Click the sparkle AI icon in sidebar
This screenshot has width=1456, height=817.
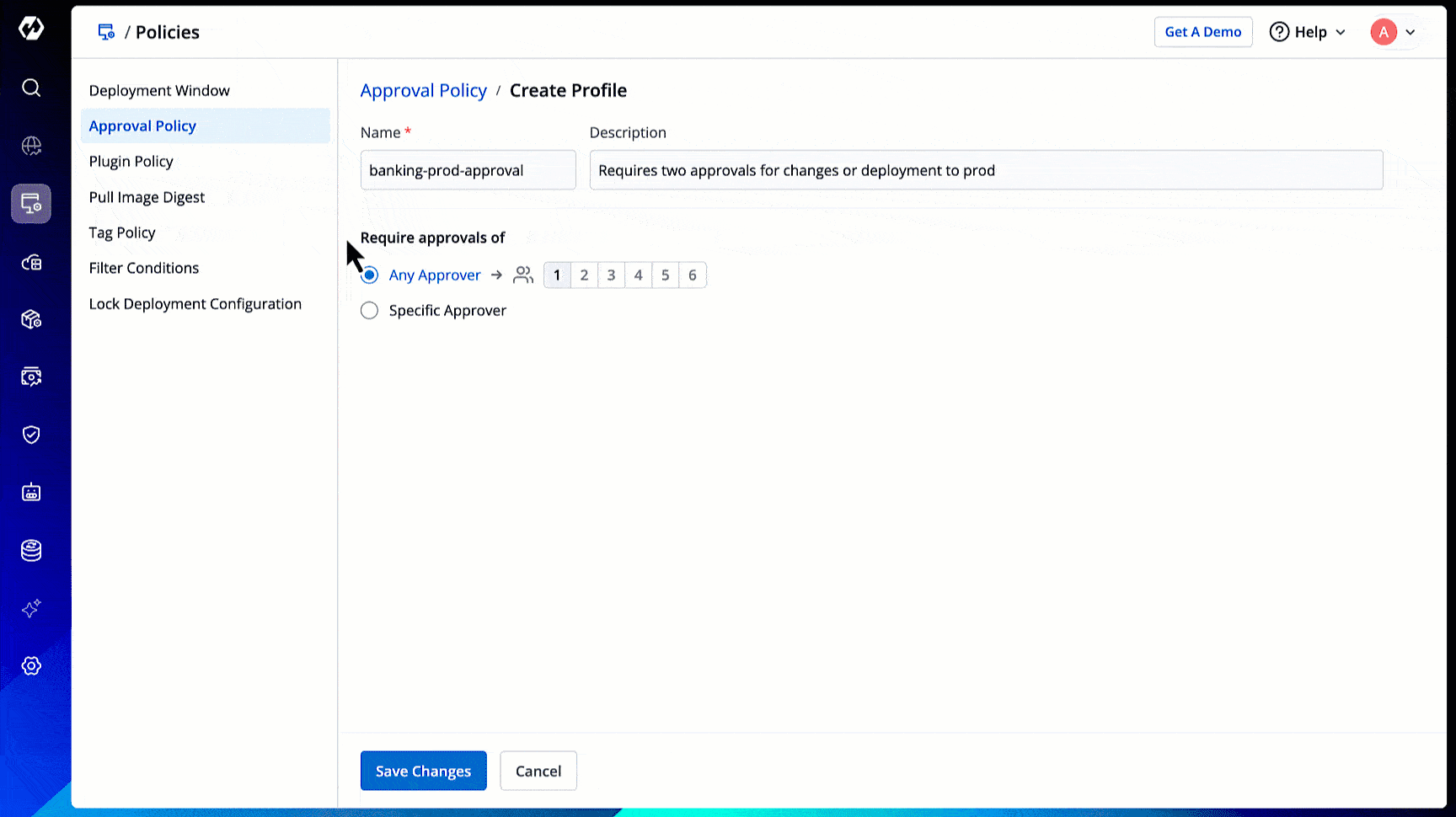coord(31,608)
